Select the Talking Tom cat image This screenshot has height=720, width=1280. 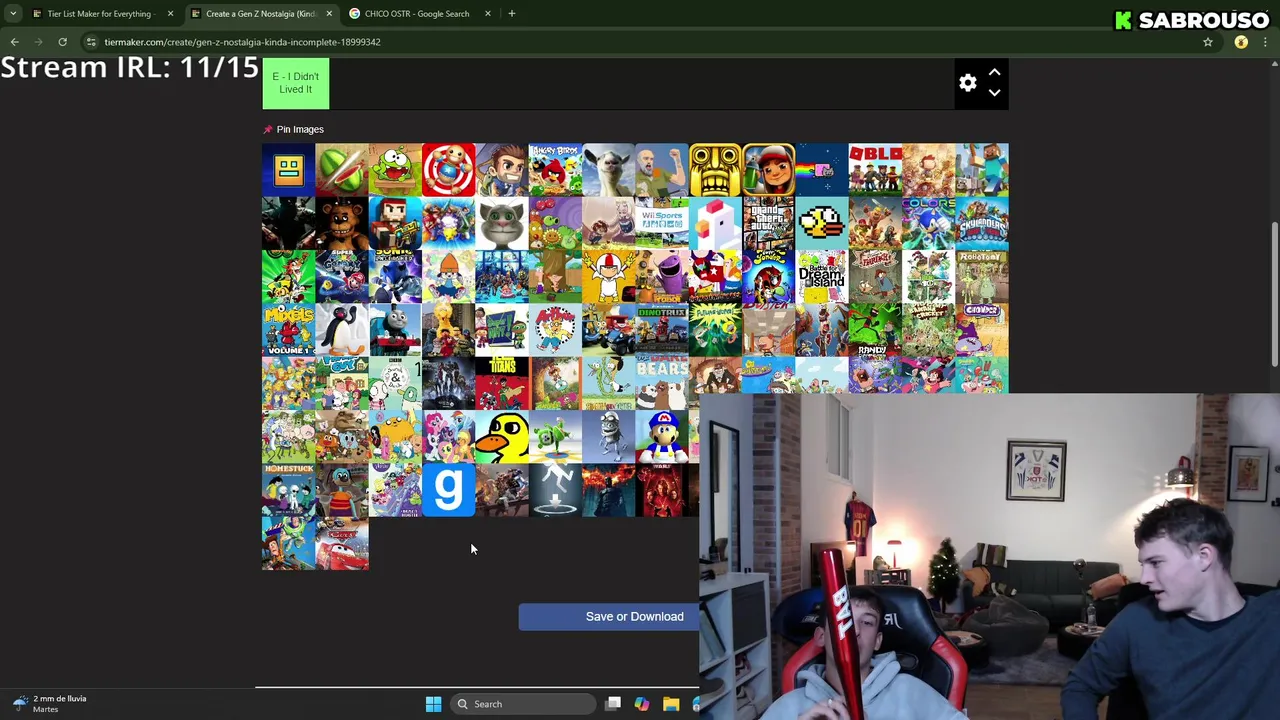click(x=501, y=223)
